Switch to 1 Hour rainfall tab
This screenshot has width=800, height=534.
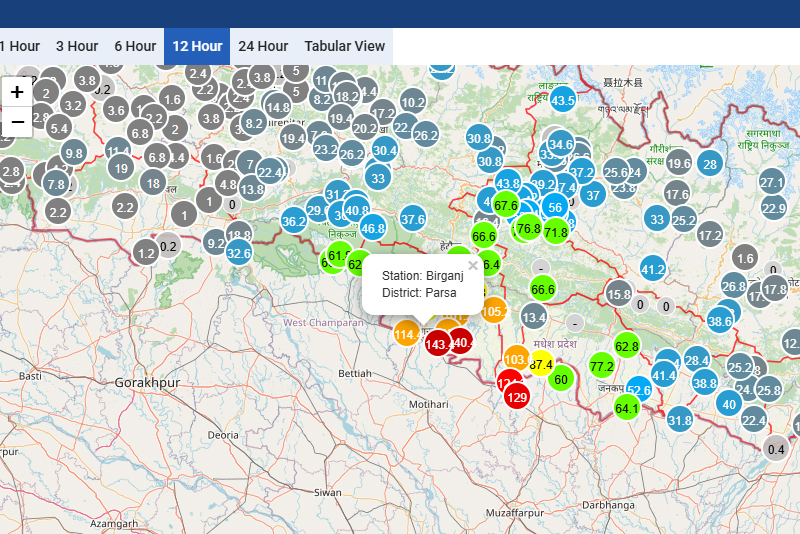coord(19,46)
